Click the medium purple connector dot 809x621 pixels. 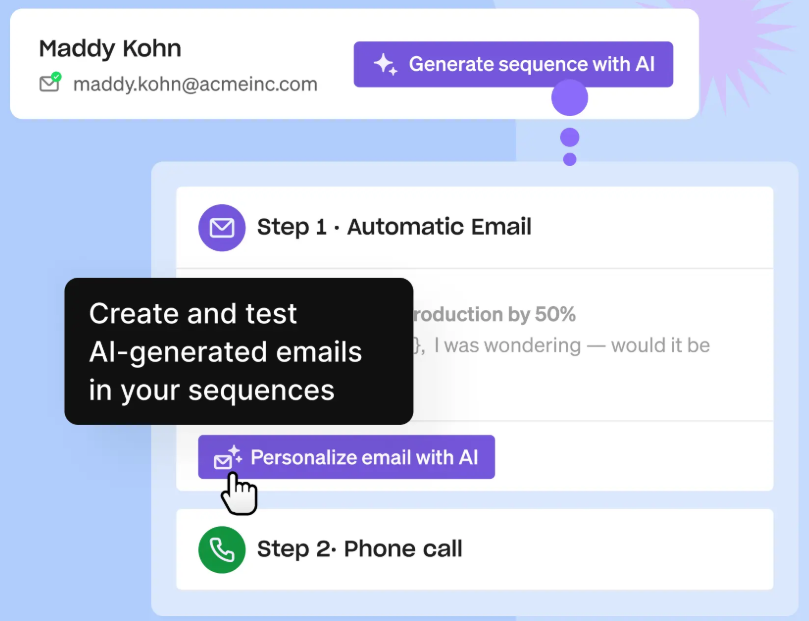point(570,138)
